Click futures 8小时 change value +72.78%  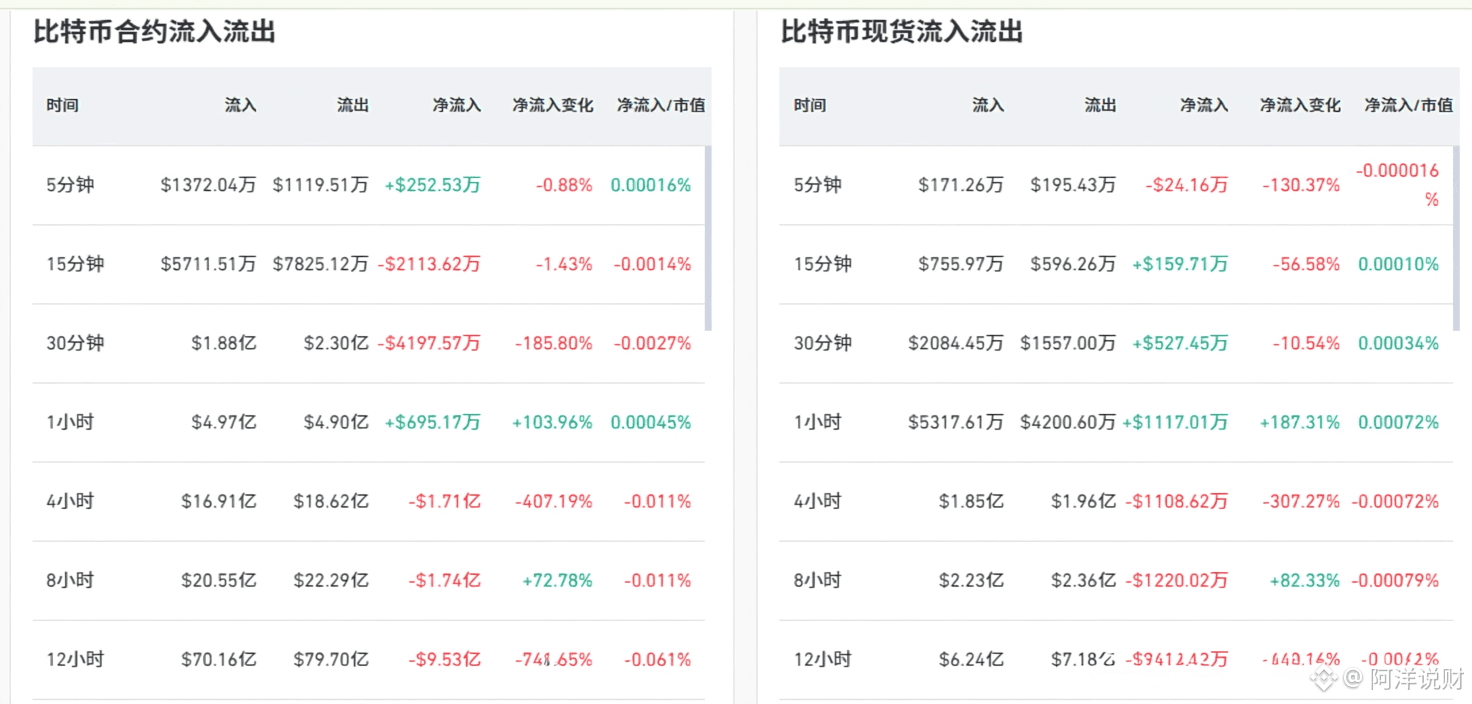point(557,580)
